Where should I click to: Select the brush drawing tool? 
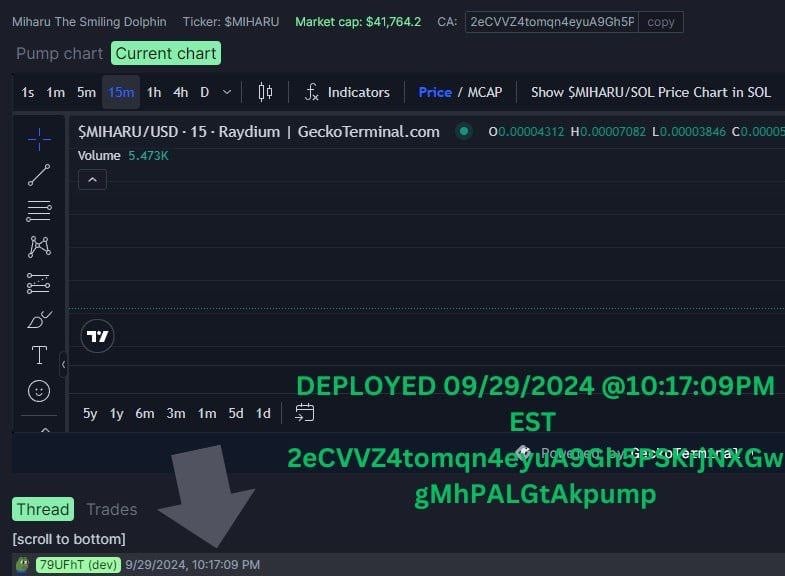click(39, 319)
